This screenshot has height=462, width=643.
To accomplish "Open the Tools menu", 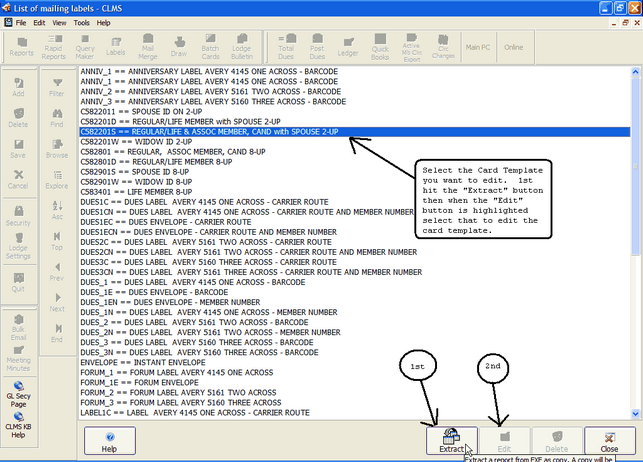I will click(81, 21).
